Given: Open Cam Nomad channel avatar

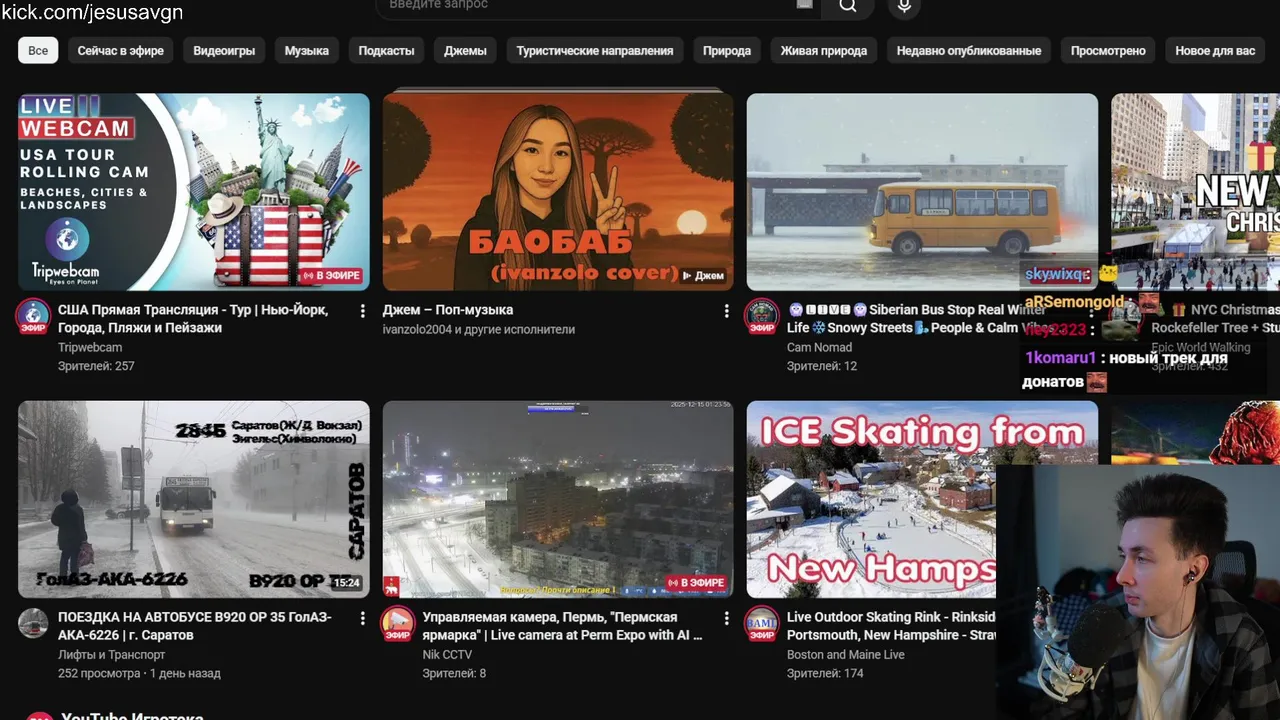Looking at the screenshot, I should (x=762, y=316).
